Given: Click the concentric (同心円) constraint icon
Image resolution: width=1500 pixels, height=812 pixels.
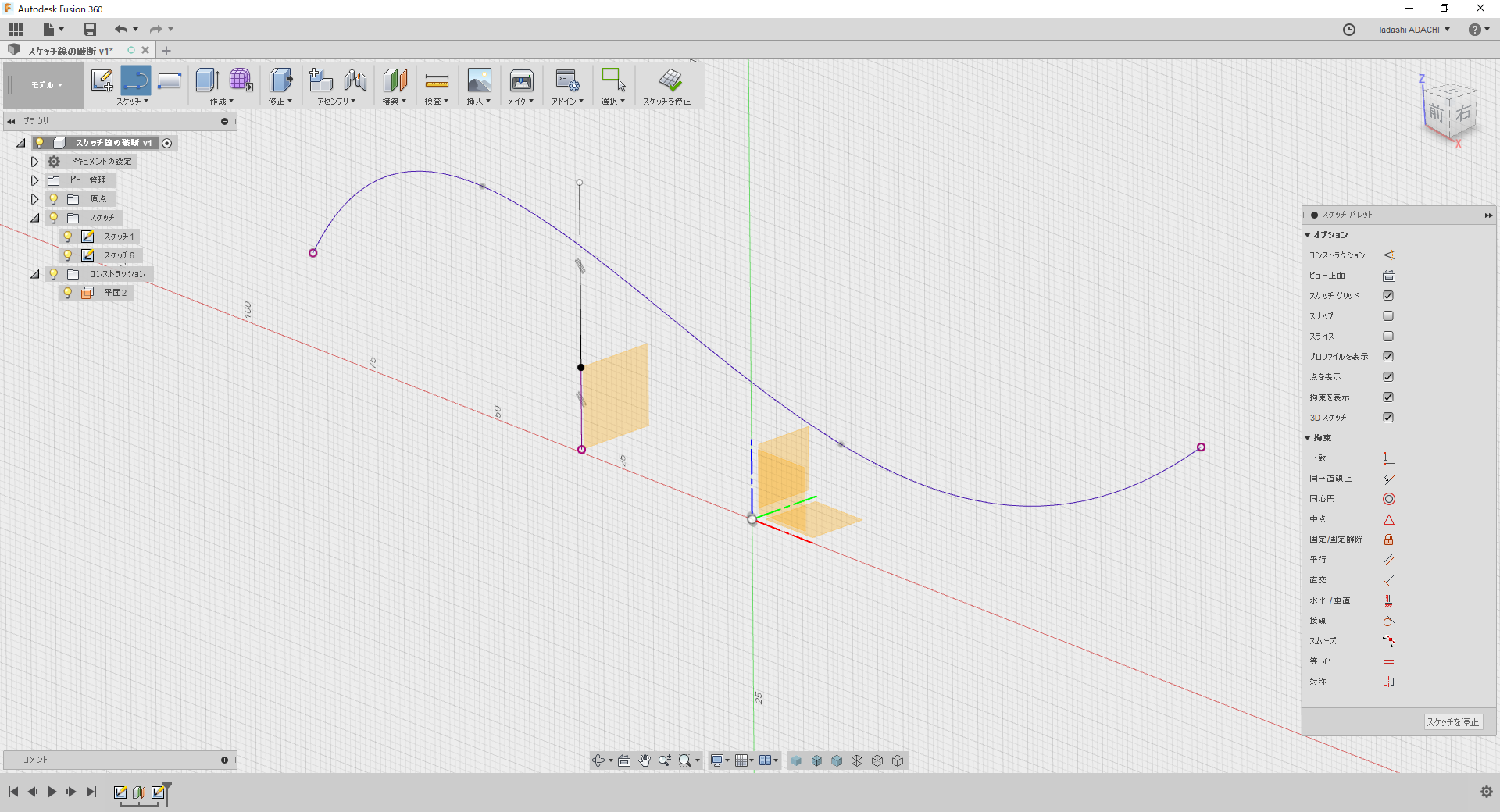Looking at the screenshot, I should coord(1388,499).
